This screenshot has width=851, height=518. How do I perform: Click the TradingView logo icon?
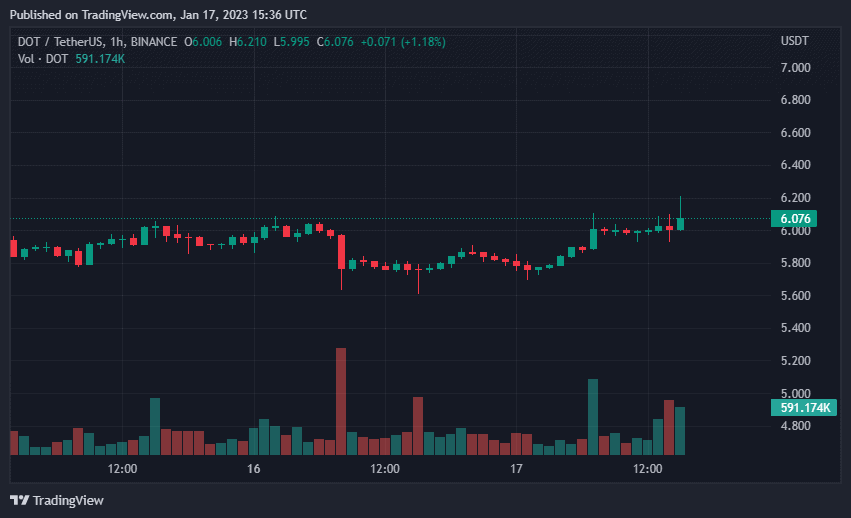pyautogui.click(x=20, y=500)
